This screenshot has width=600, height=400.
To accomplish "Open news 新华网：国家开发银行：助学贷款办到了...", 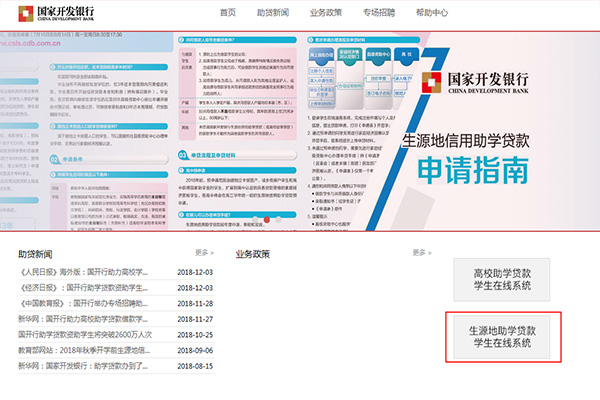I will [83, 366].
